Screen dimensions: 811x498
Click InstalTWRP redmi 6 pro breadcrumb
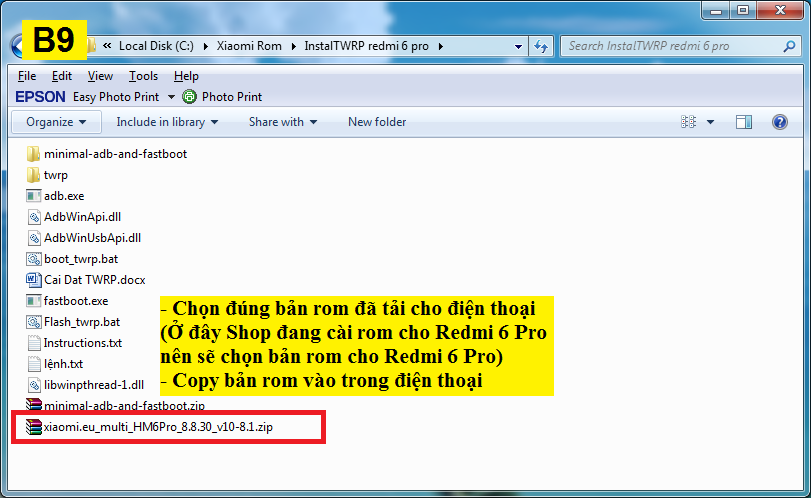point(366,46)
